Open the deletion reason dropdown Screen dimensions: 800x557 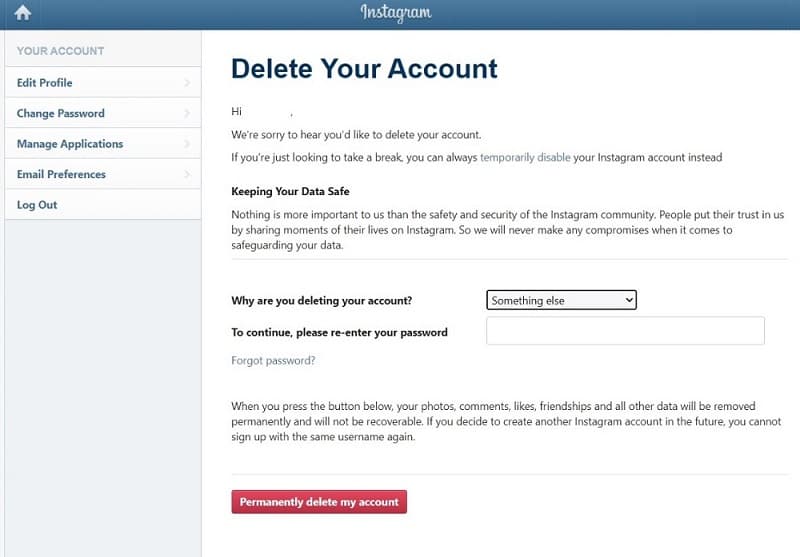(x=561, y=300)
